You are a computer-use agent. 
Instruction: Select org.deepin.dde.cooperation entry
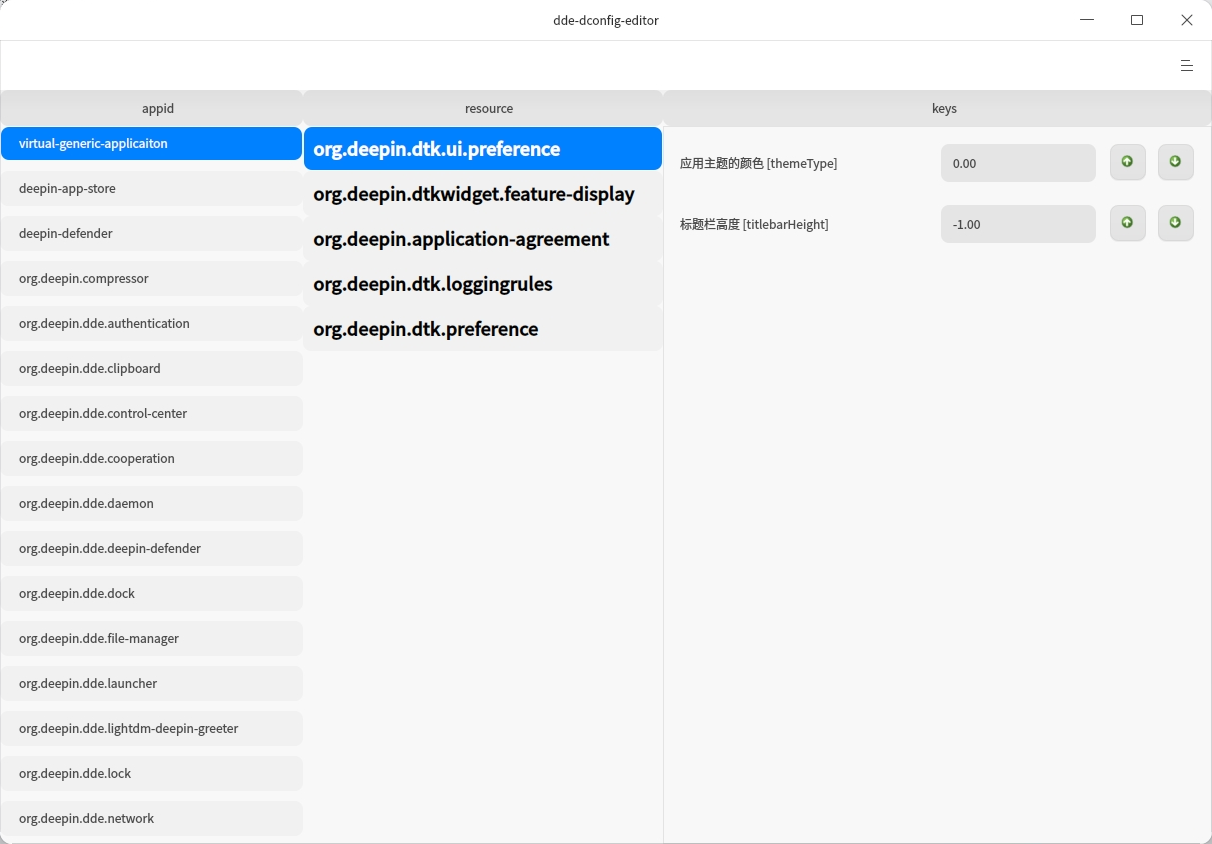tap(151, 459)
